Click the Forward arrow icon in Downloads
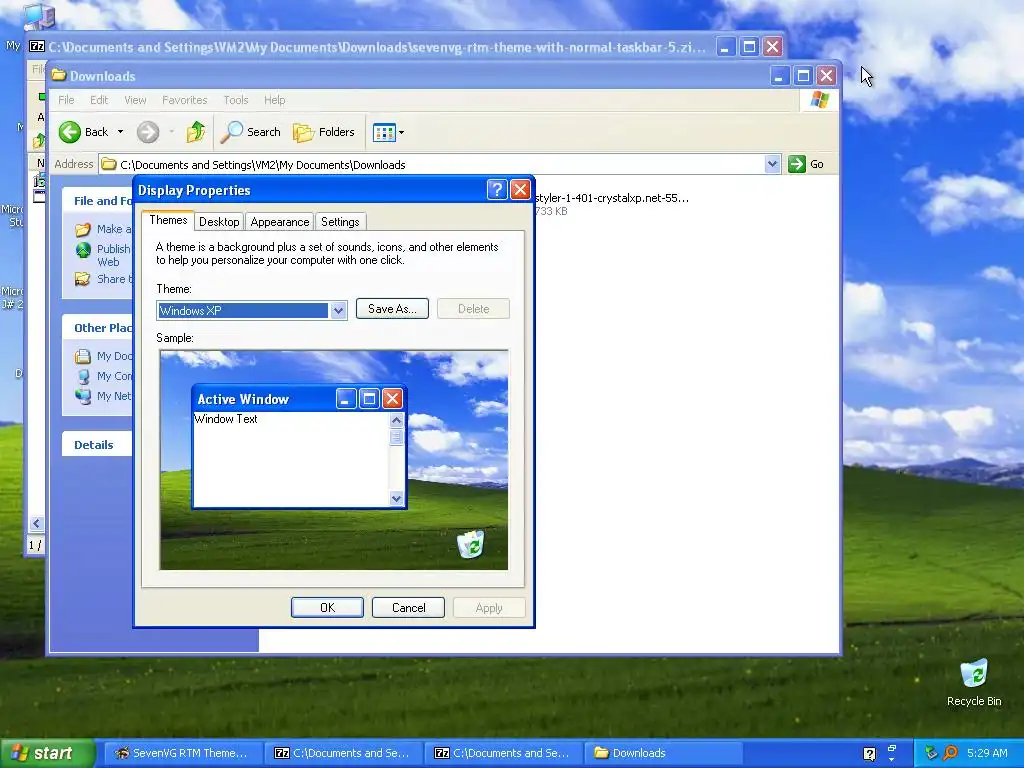Viewport: 1024px width, 768px height. [x=148, y=132]
